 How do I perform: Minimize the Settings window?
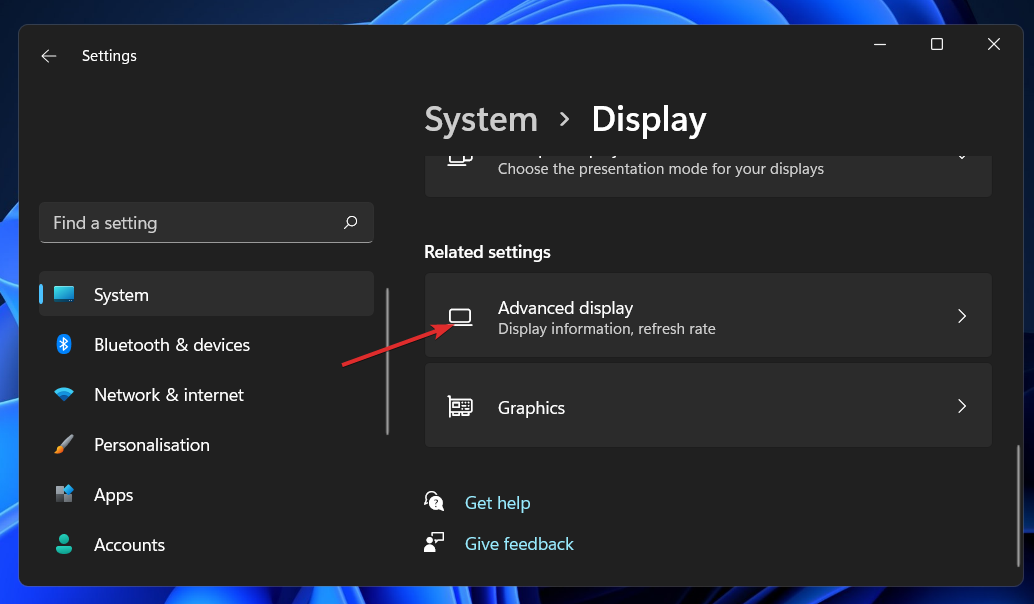coord(880,44)
